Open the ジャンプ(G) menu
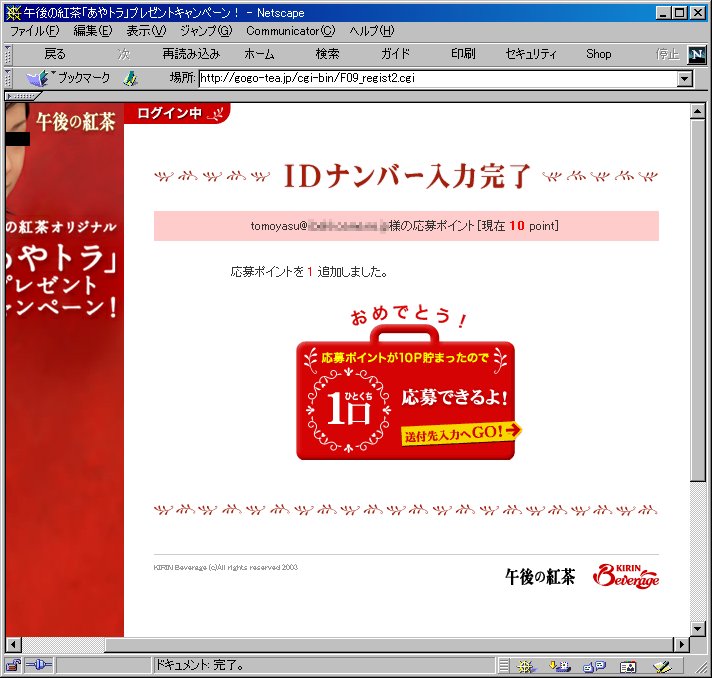This screenshot has height=678, width=712. pyautogui.click(x=206, y=31)
